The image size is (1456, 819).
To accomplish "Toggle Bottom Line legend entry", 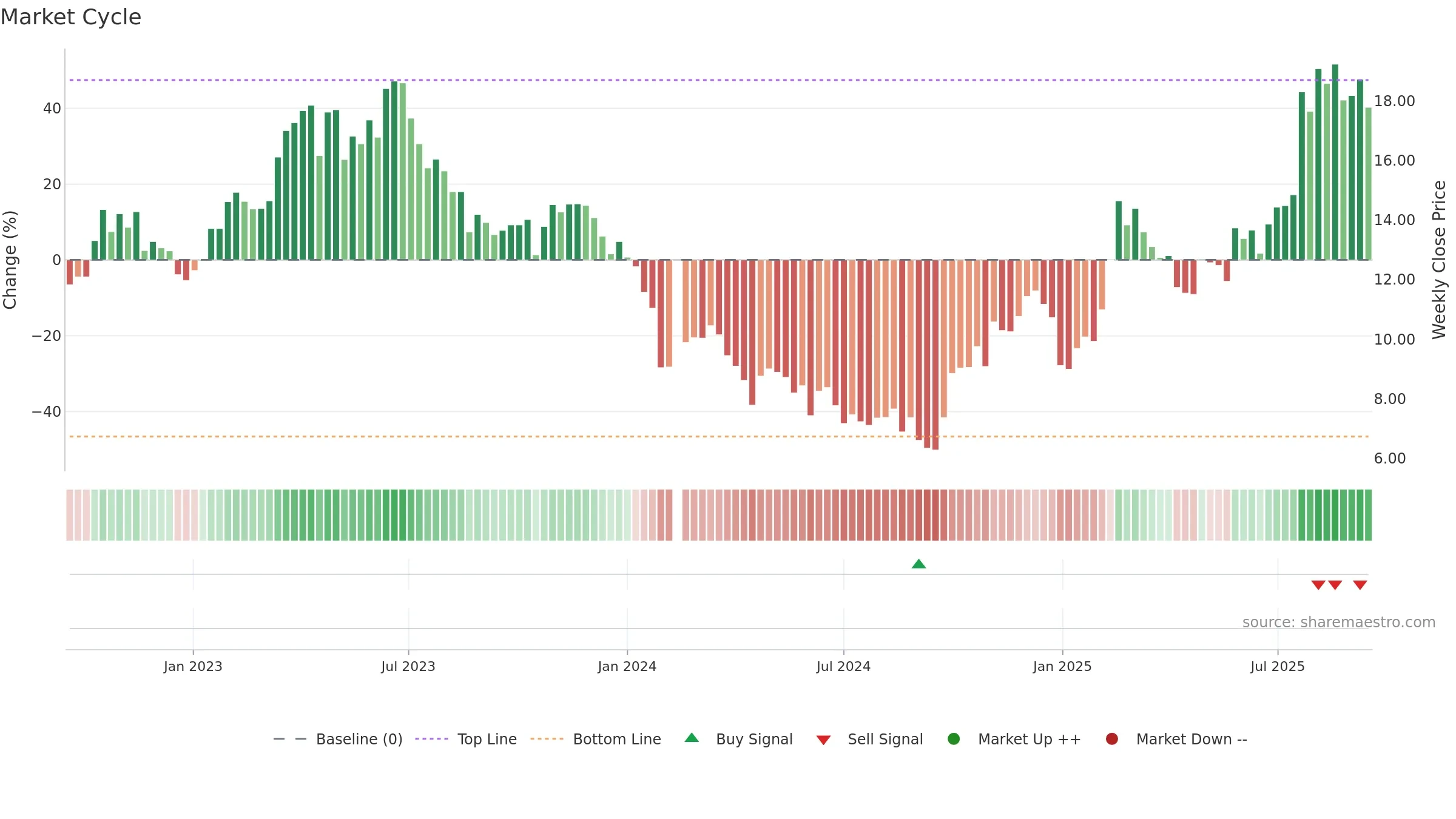I will [596, 739].
